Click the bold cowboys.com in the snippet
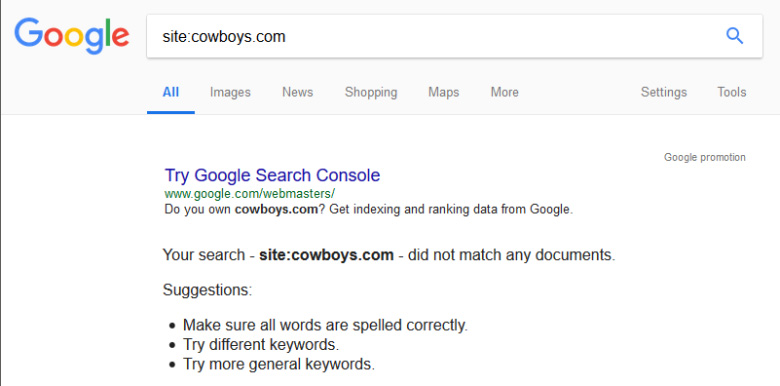780x386 pixels. click(x=276, y=209)
